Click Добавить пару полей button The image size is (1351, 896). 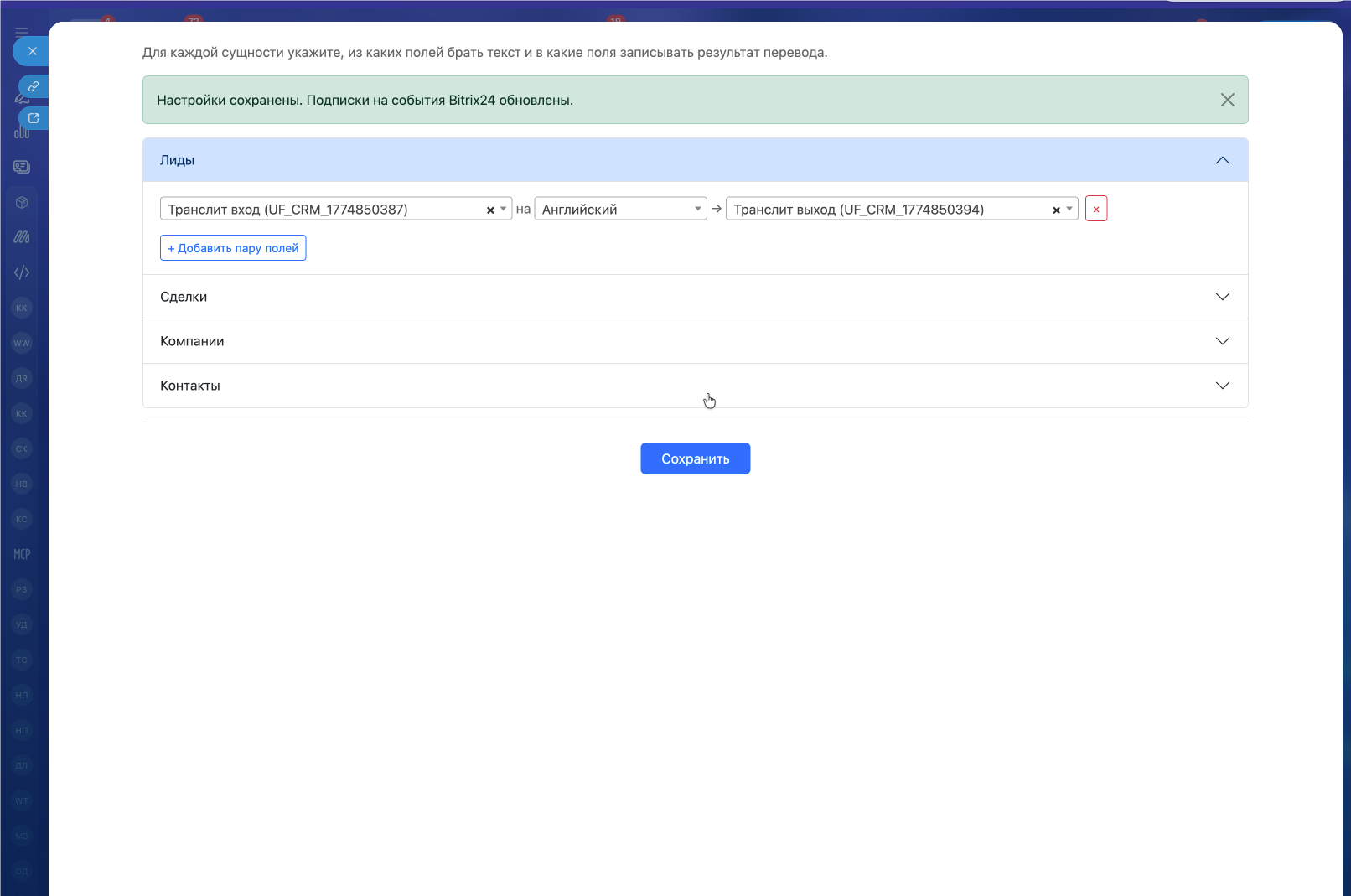(x=233, y=248)
